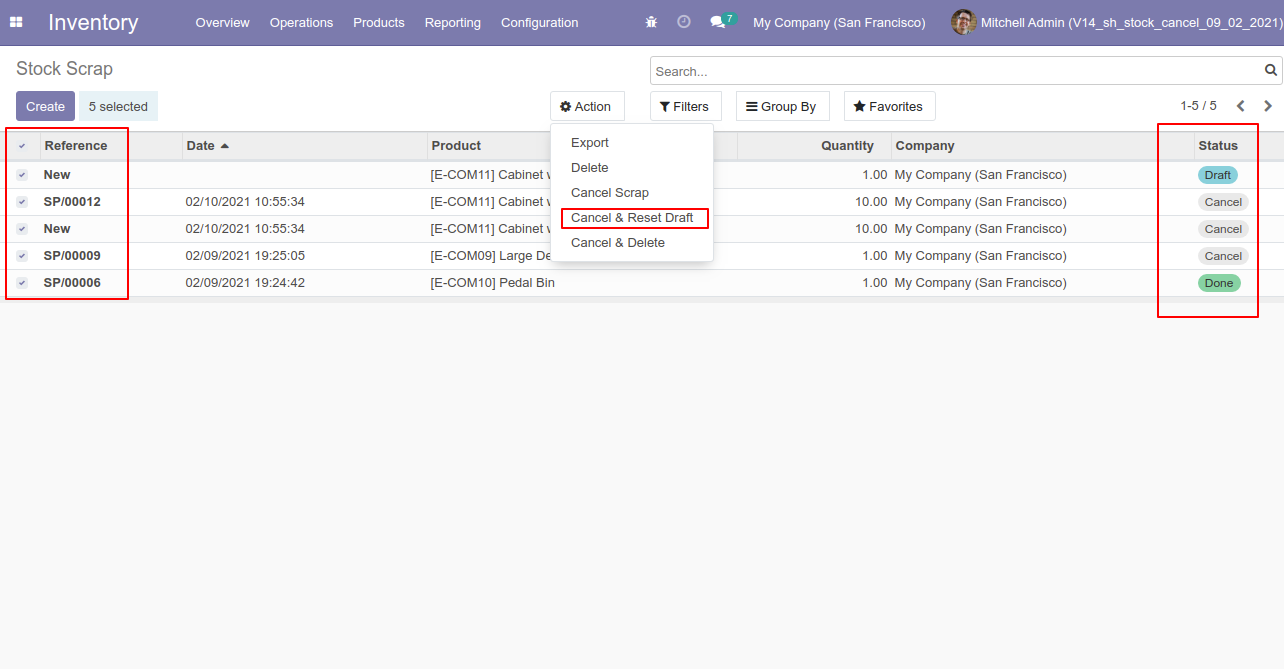Sort by the Date column header
The height and width of the screenshot is (669, 1284).
[x=304, y=146]
